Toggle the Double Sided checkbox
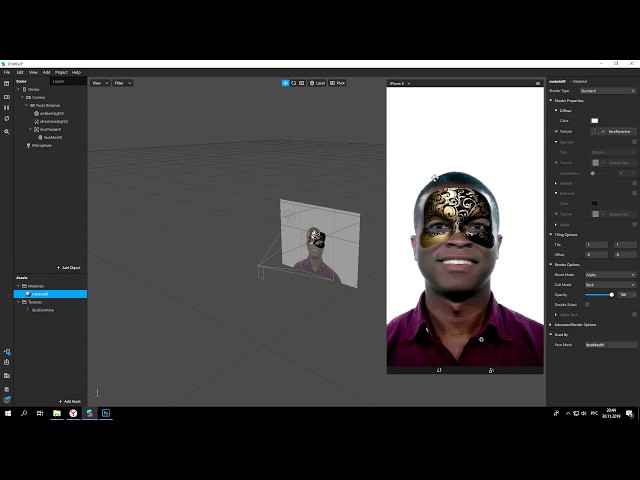 pos(588,304)
